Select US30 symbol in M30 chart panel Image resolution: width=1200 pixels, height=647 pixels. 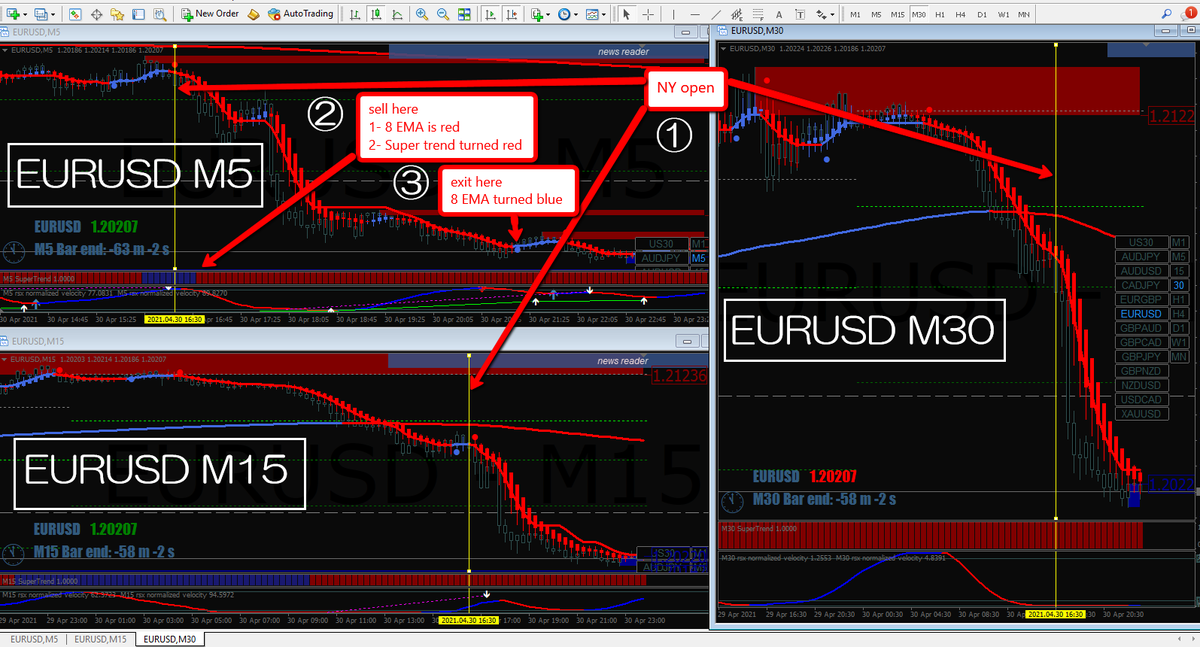(1141, 242)
